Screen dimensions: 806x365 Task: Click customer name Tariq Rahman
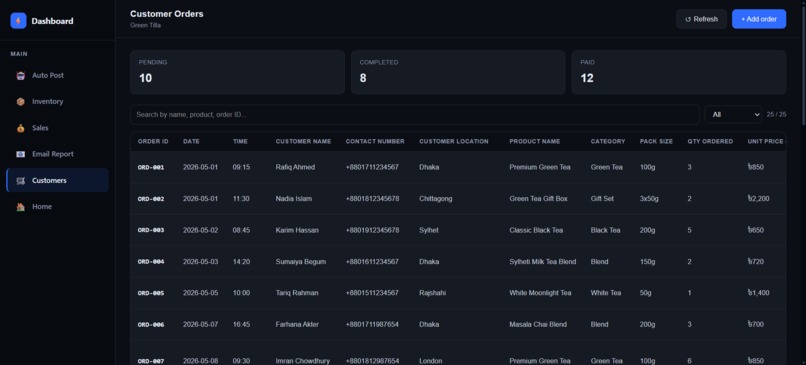(297, 293)
